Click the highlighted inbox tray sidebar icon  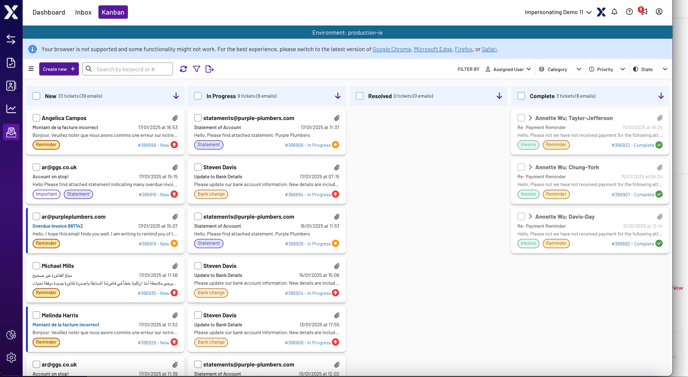(11, 132)
